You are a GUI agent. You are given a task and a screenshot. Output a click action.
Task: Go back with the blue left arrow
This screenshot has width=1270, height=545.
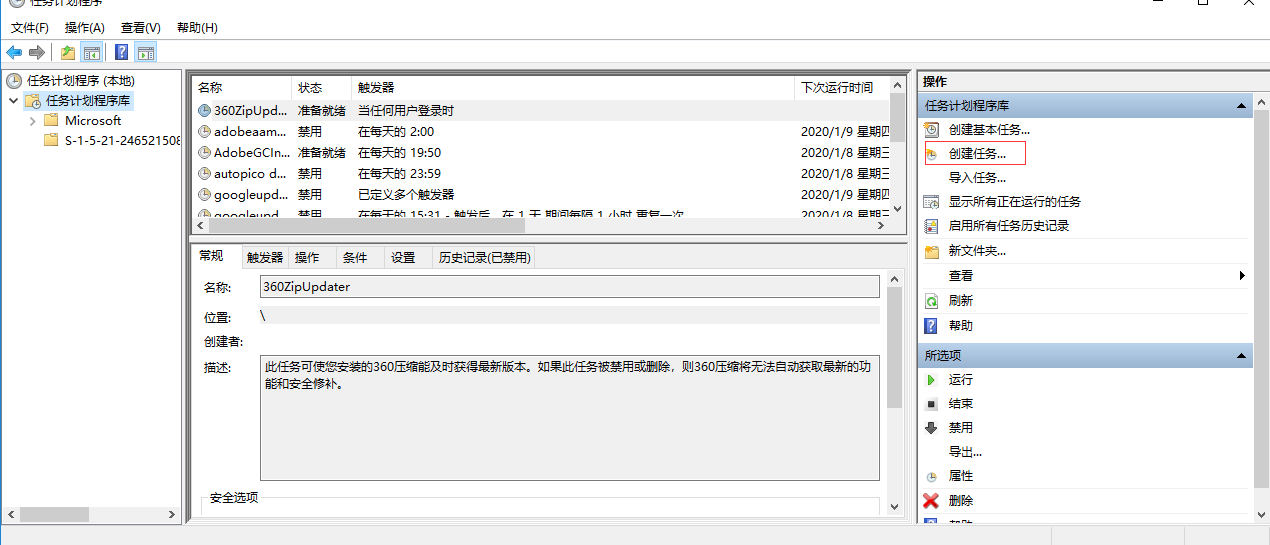click(x=14, y=52)
